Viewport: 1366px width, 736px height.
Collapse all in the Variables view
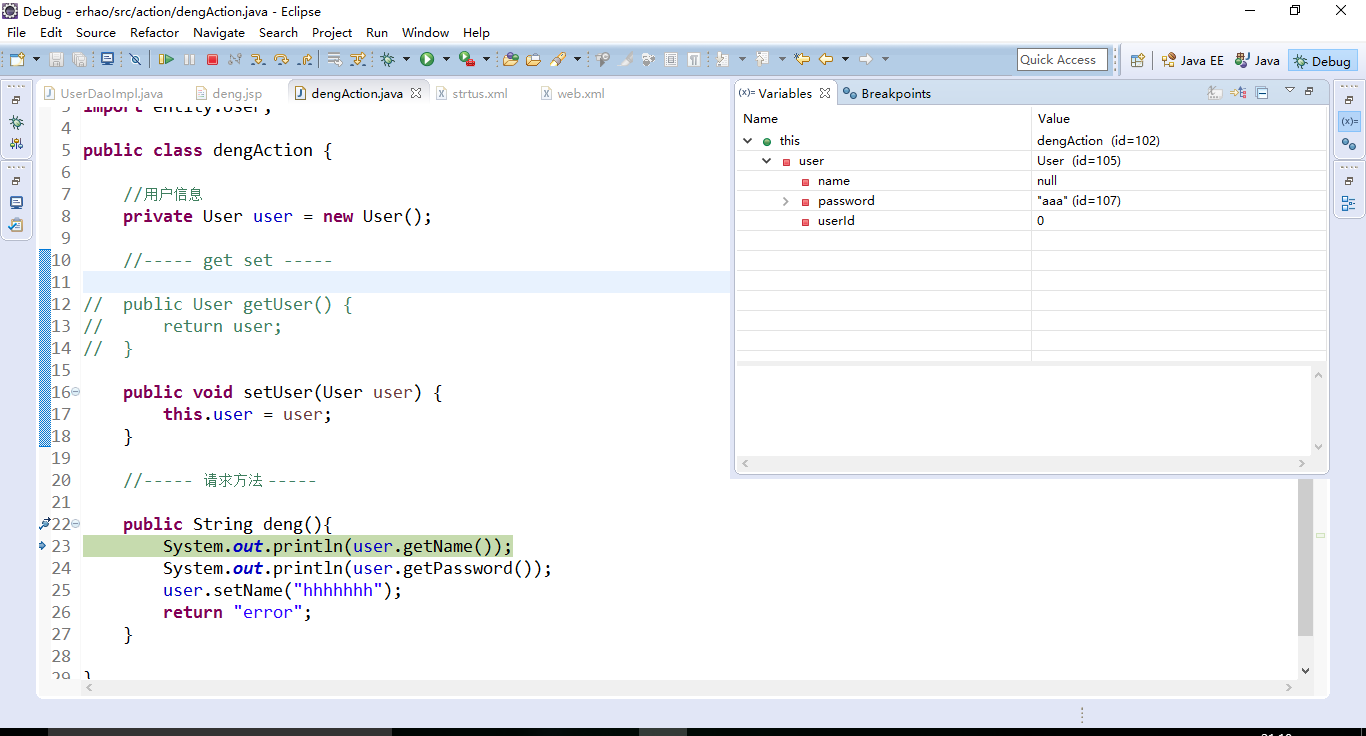tap(1262, 93)
